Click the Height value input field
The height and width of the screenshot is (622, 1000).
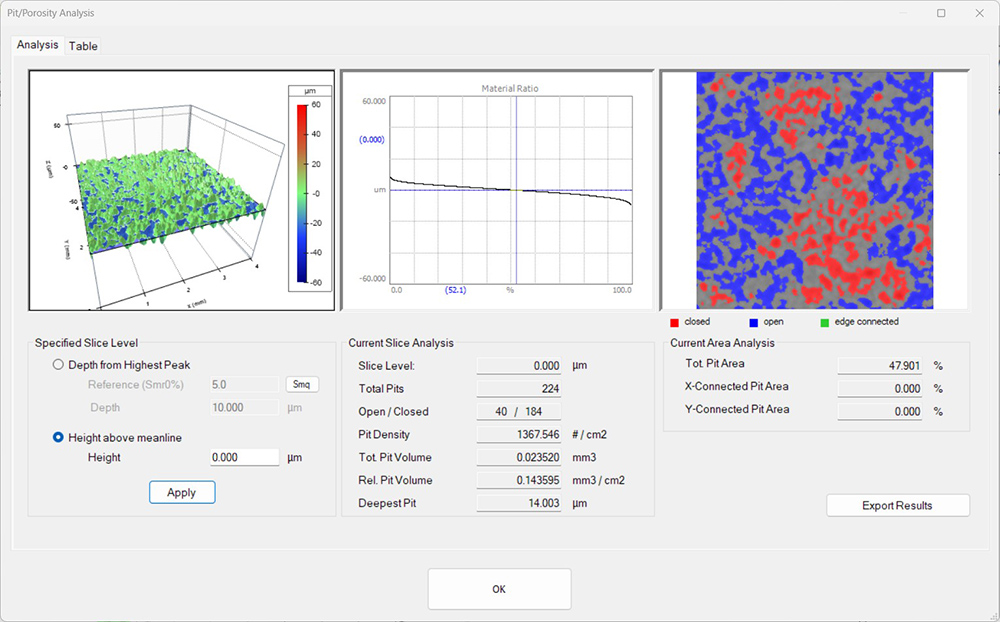(x=244, y=457)
